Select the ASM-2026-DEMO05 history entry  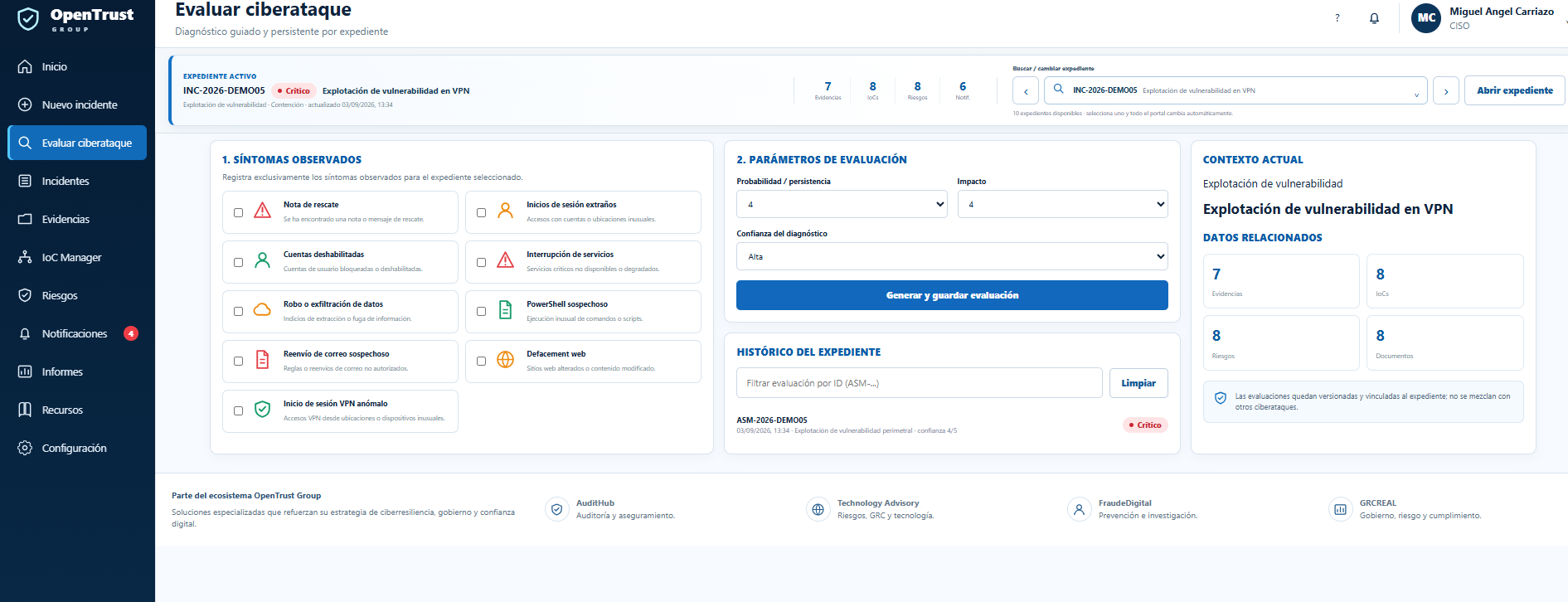coord(952,425)
